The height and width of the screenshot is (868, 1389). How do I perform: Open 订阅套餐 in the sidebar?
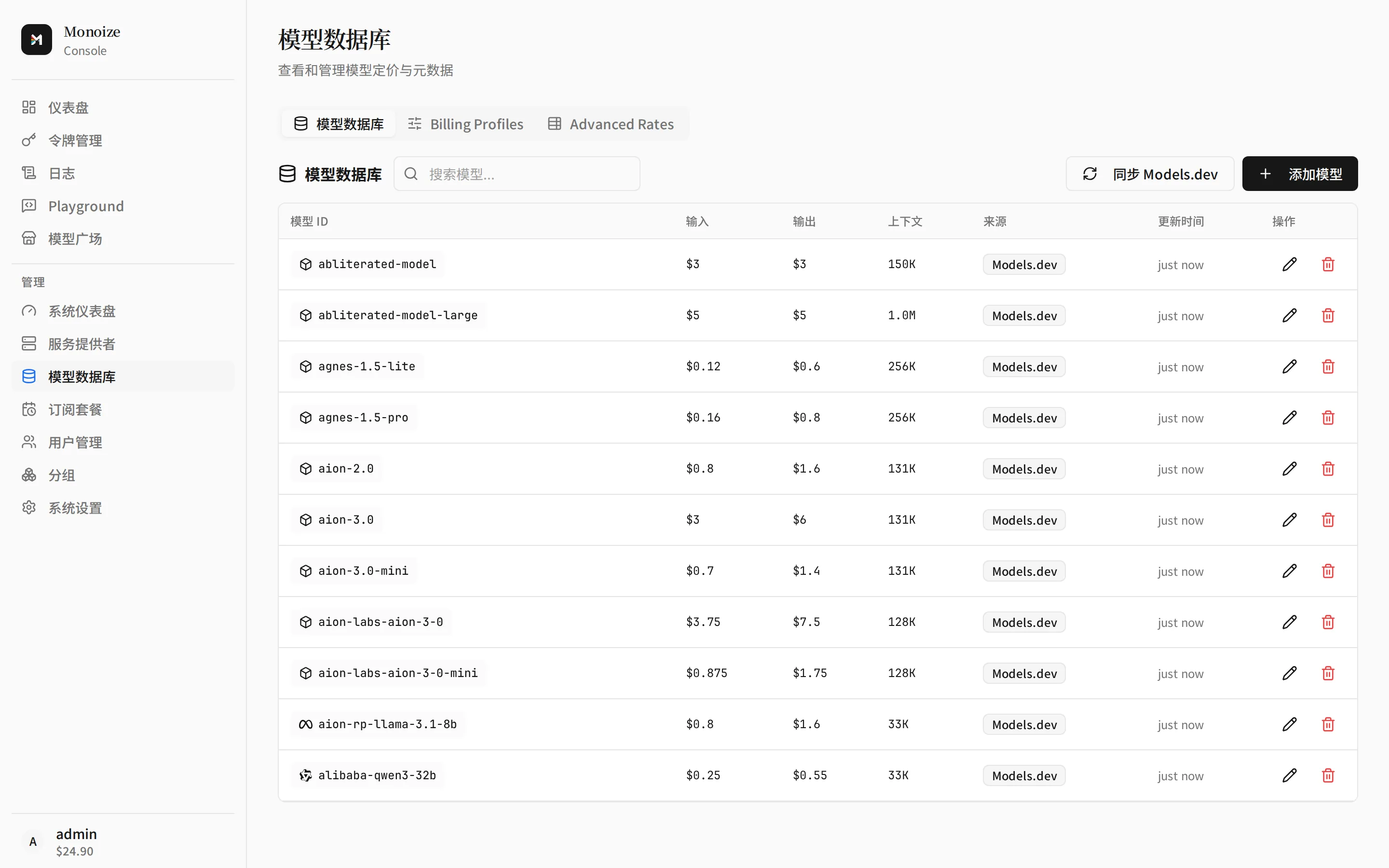tap(123, 409)
